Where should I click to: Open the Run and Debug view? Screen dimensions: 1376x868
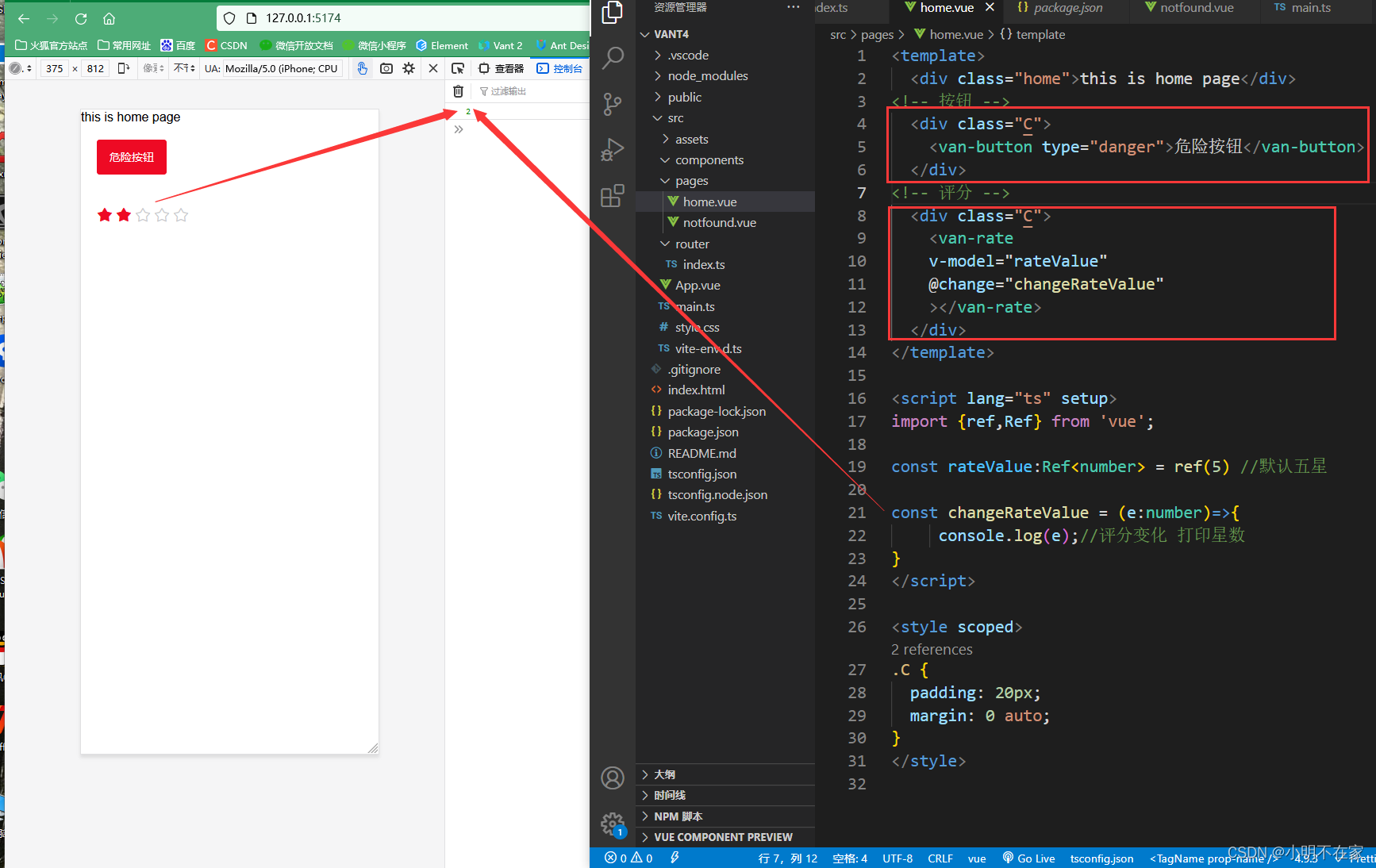(613, 149)
